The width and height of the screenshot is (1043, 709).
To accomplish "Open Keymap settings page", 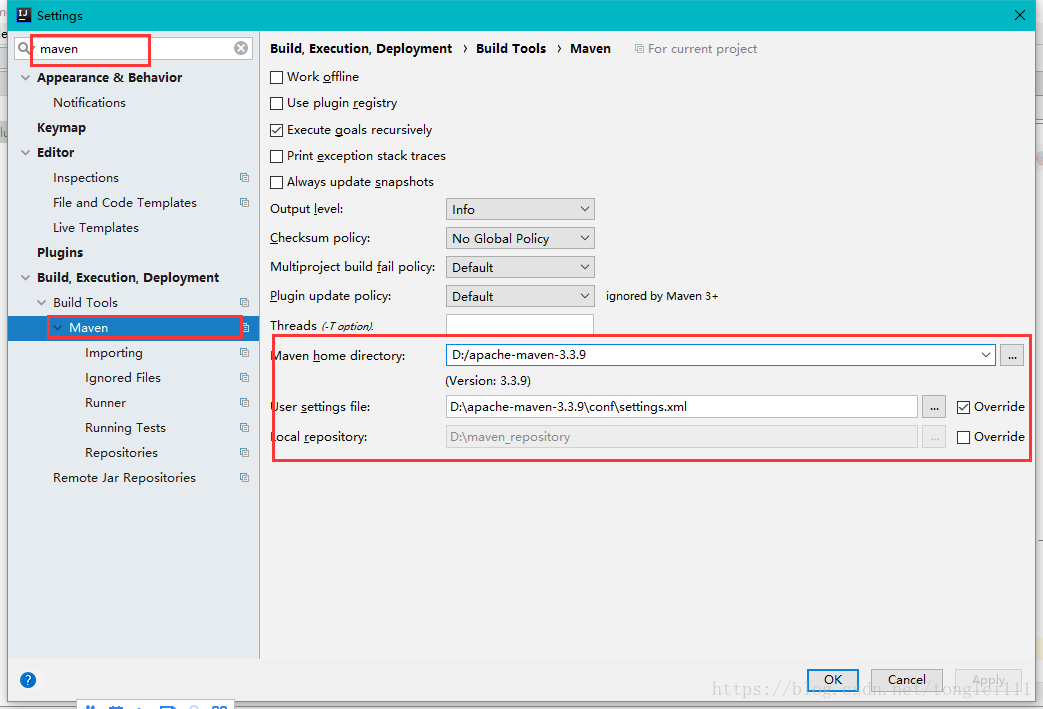I will coord(61,128).
